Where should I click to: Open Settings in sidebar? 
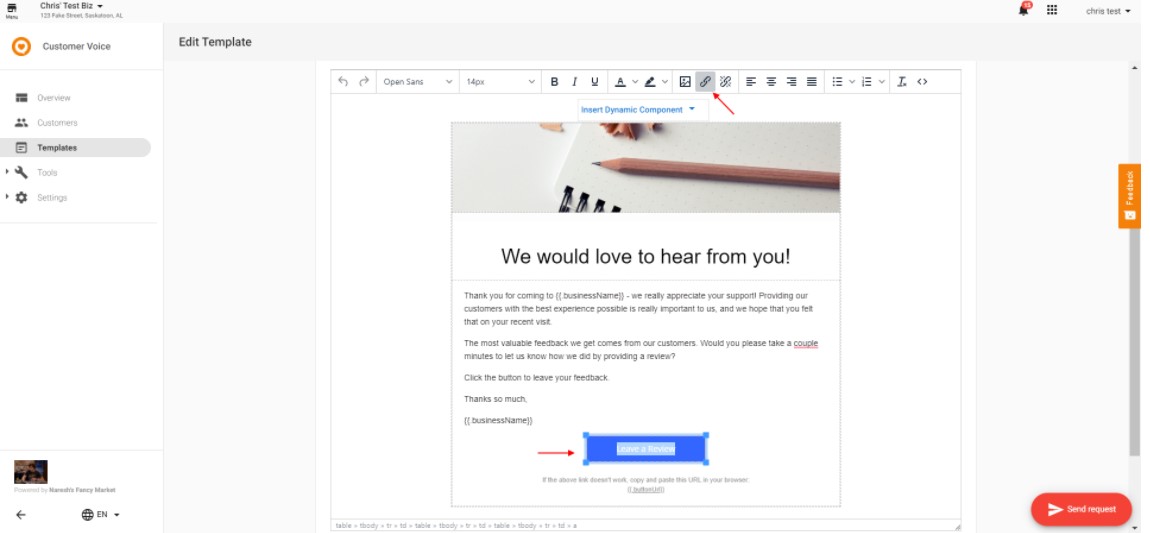point(51,197)
